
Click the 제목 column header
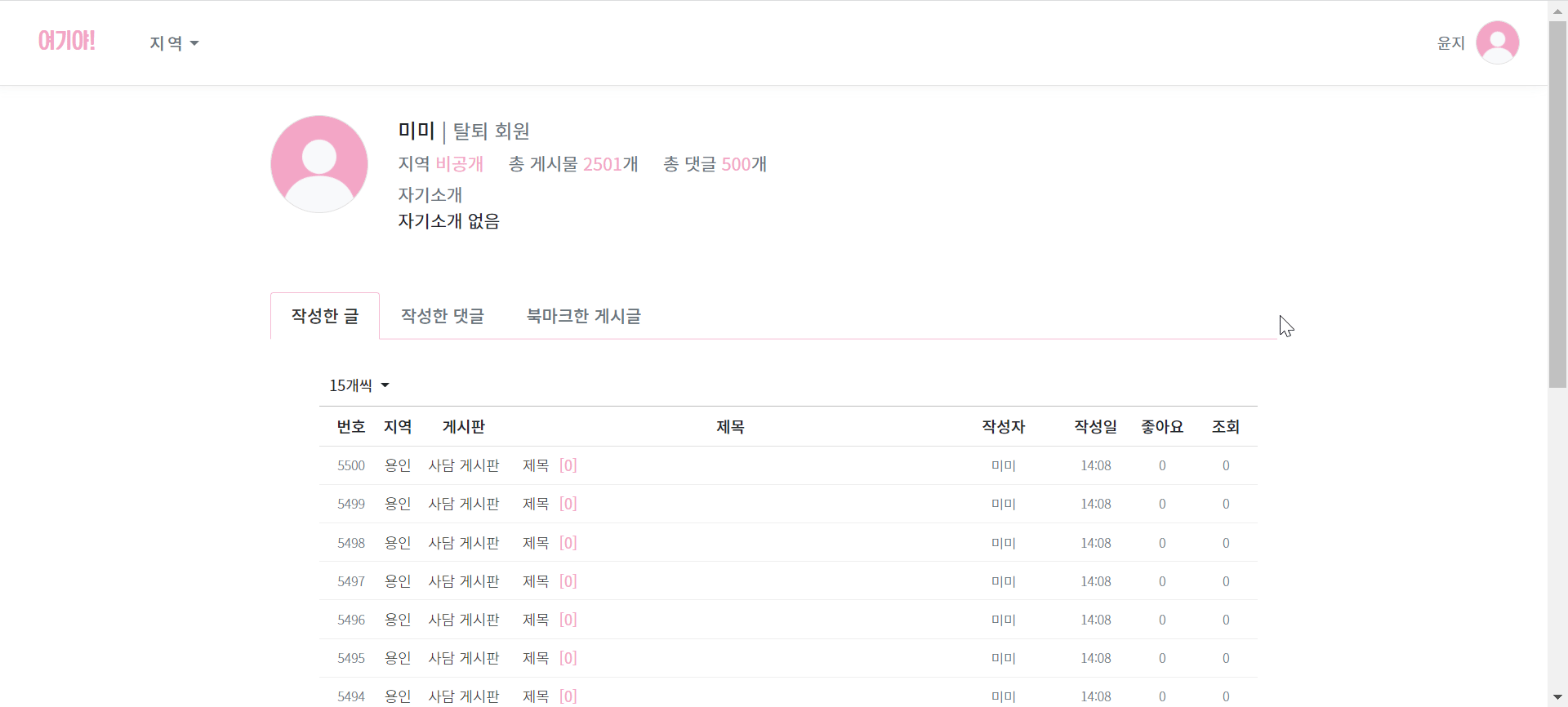(730, 426)
